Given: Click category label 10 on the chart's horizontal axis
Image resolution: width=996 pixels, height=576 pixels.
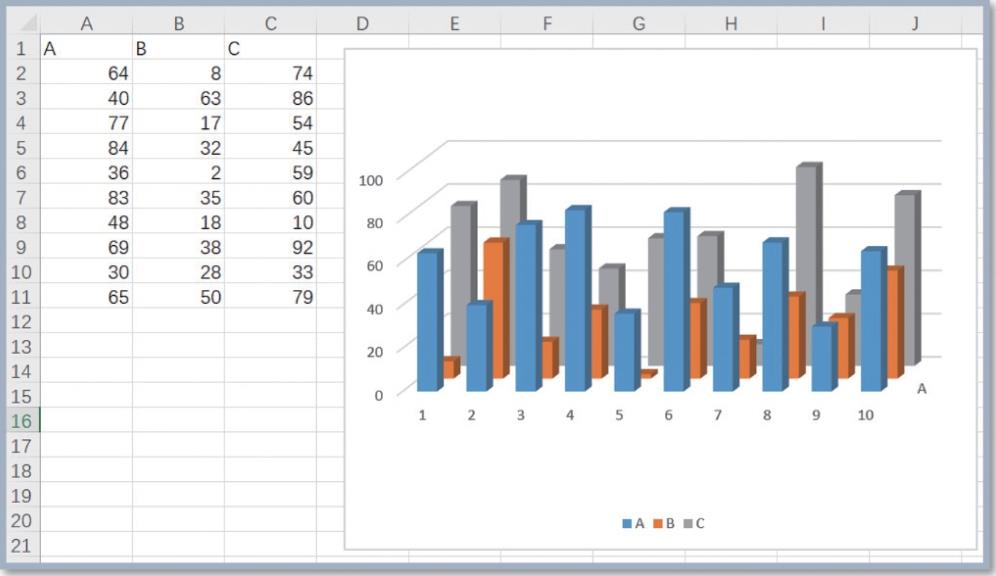Looking at the screenshot, I should (866, 415).
